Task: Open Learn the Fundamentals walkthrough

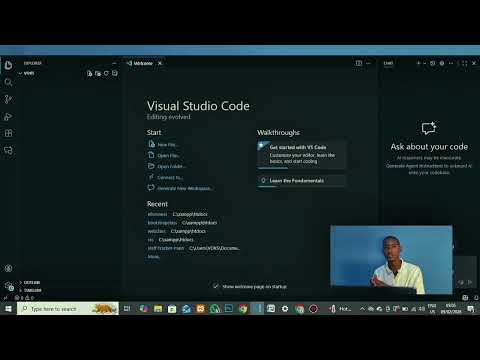Action: click(x=302, y=181)
